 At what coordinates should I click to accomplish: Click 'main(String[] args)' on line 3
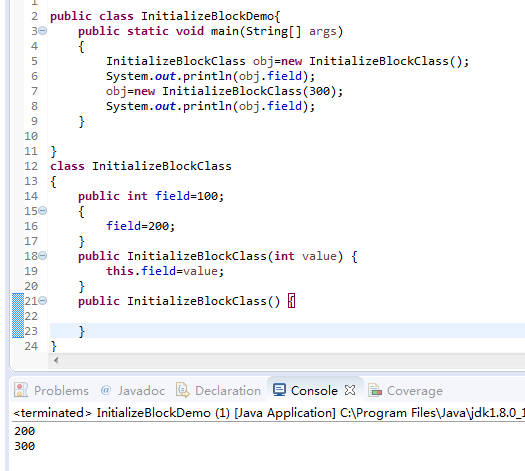[x=277, y=31]
